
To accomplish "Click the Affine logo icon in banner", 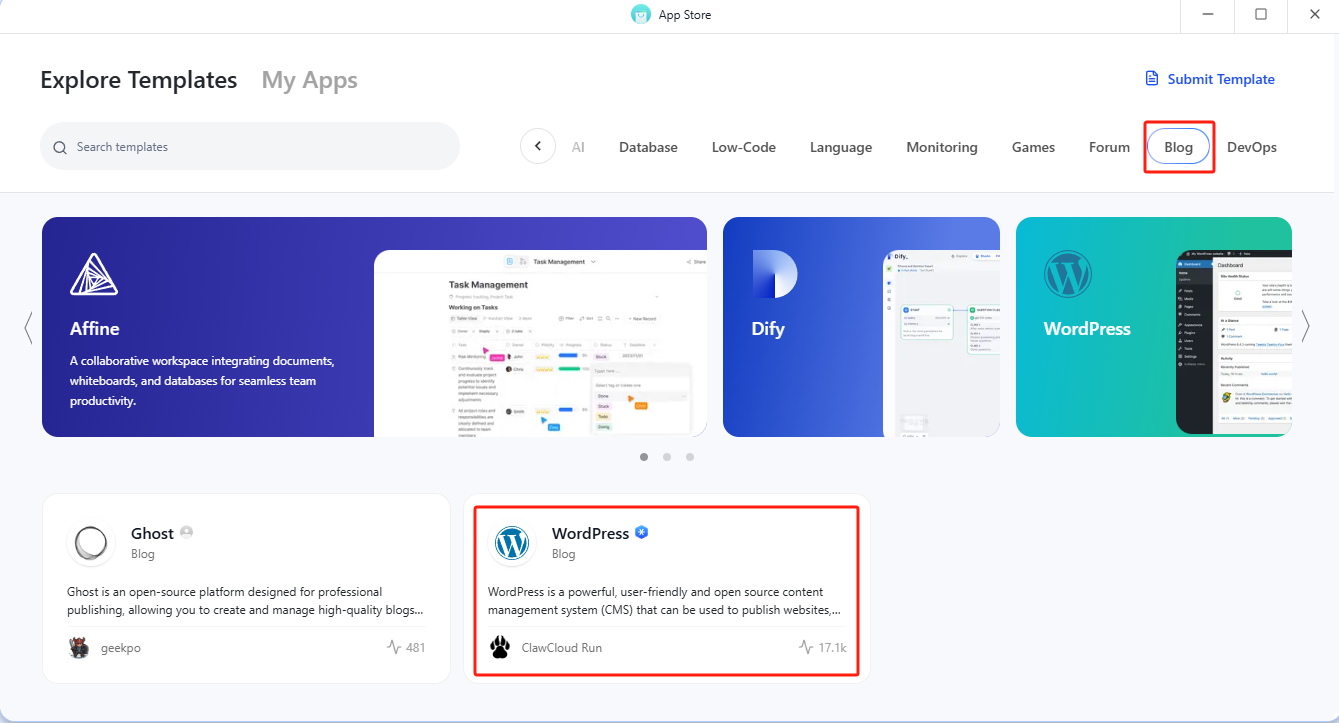I will pyautogui.click(x=94, y=274).
